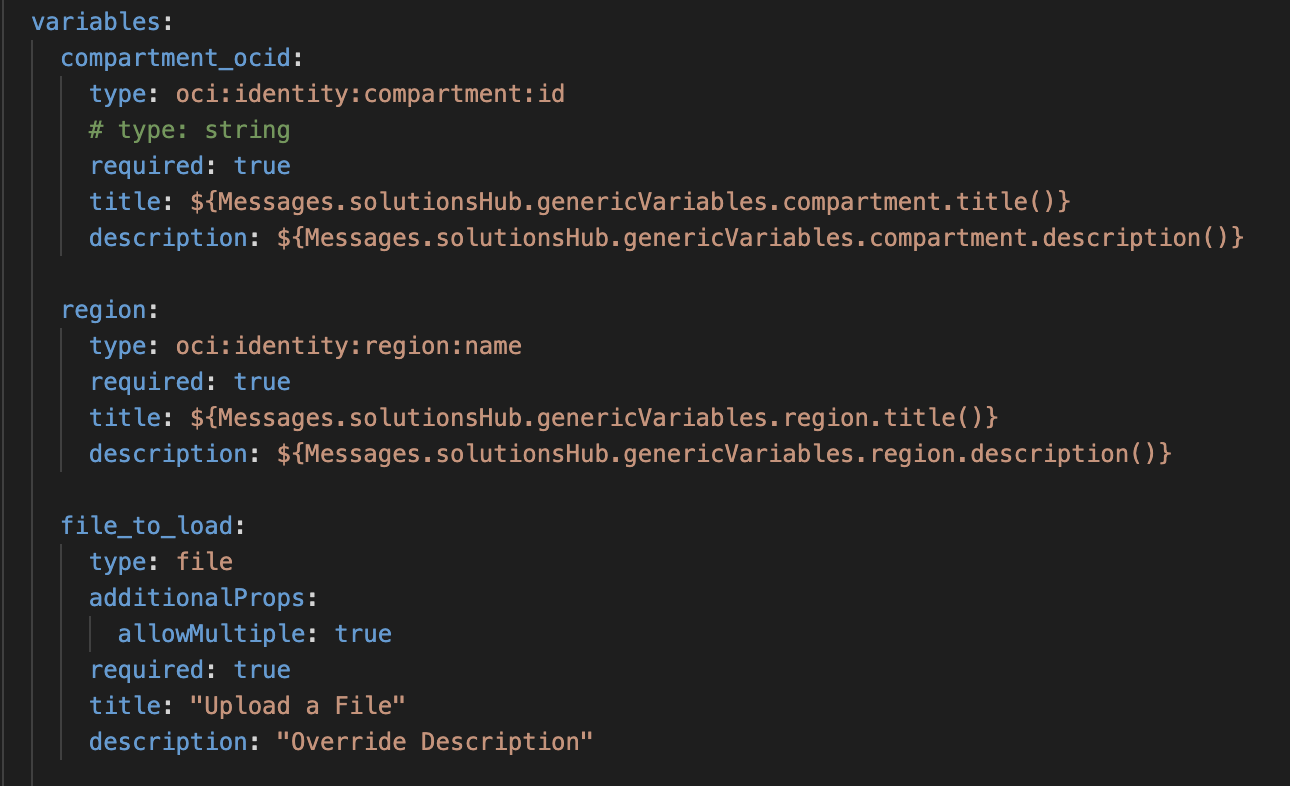
Task: Click the commented '# type: string' line
Action: (x=190, y=130)
